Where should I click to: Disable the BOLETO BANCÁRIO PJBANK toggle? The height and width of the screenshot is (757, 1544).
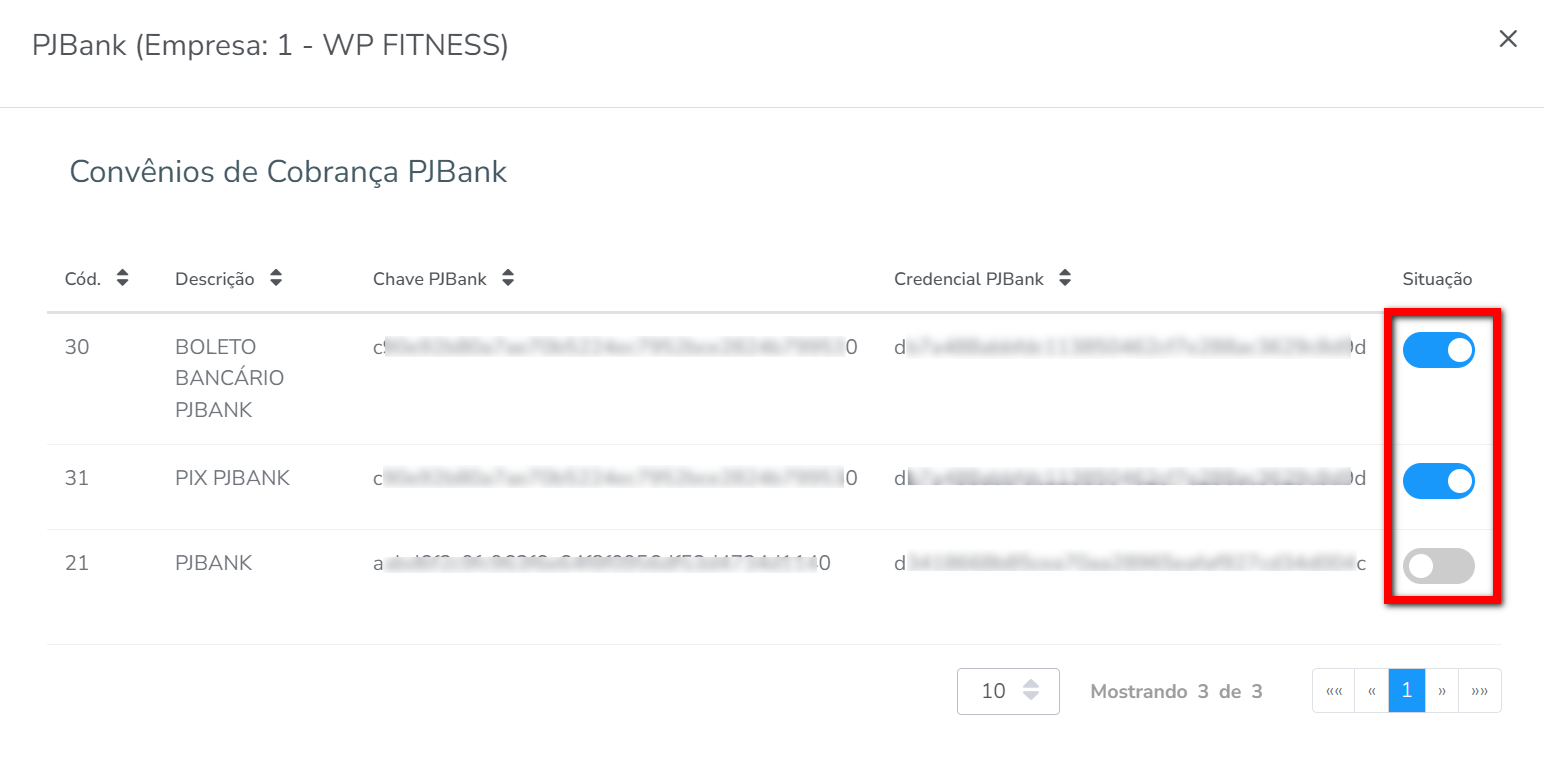[1438, 350]
